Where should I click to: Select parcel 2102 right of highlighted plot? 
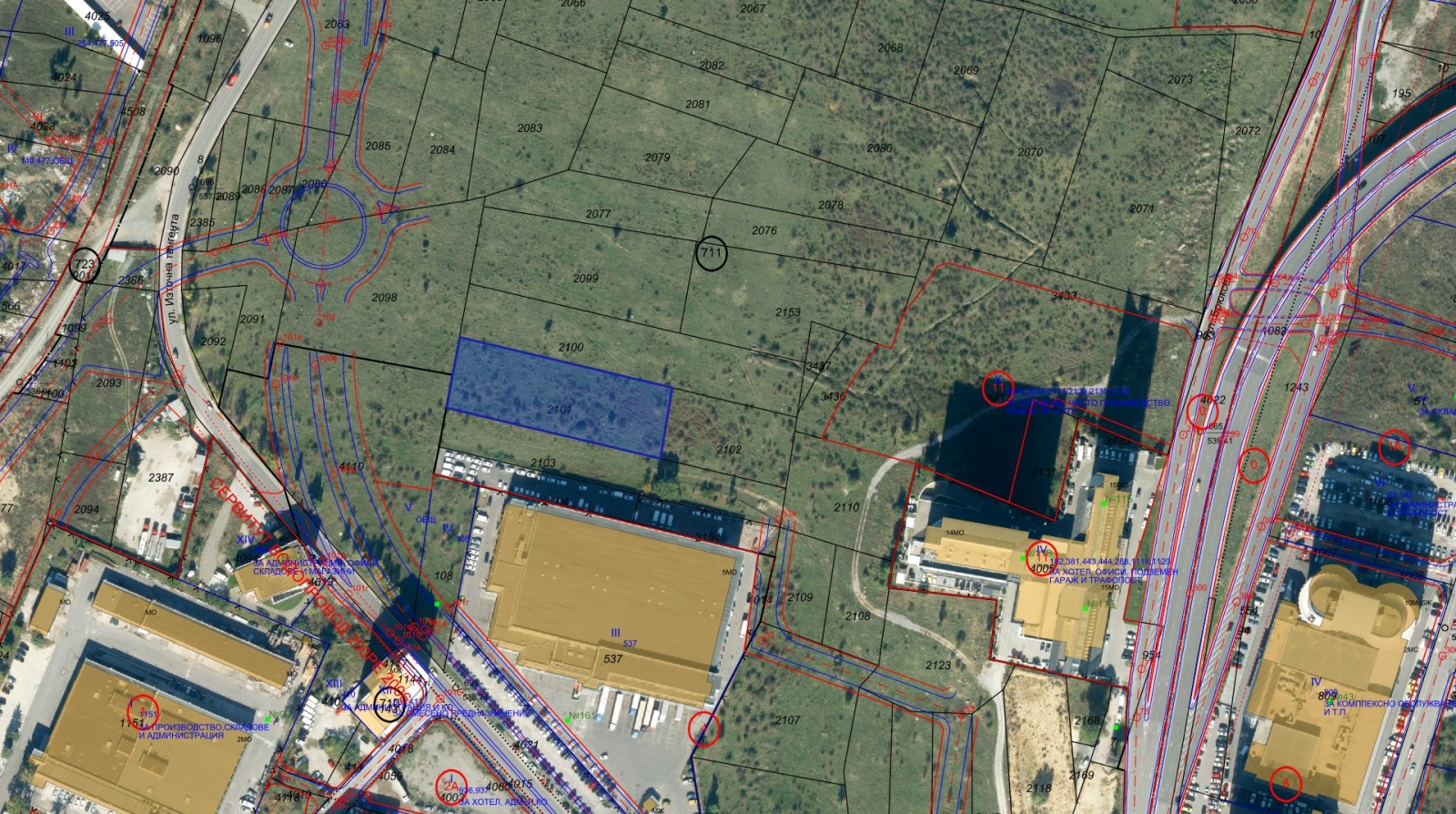click(x=729, y=449)
